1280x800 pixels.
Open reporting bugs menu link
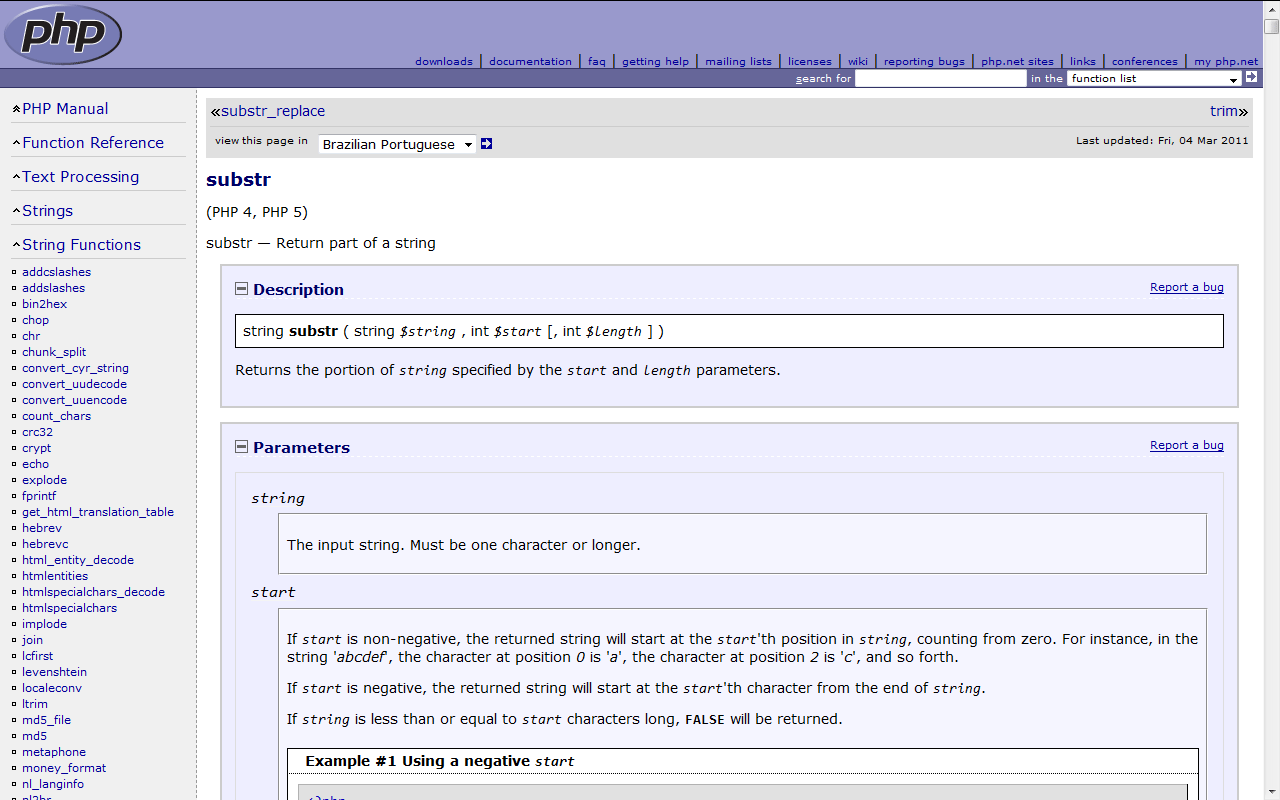pyautogui.click(x=924, y=61)
